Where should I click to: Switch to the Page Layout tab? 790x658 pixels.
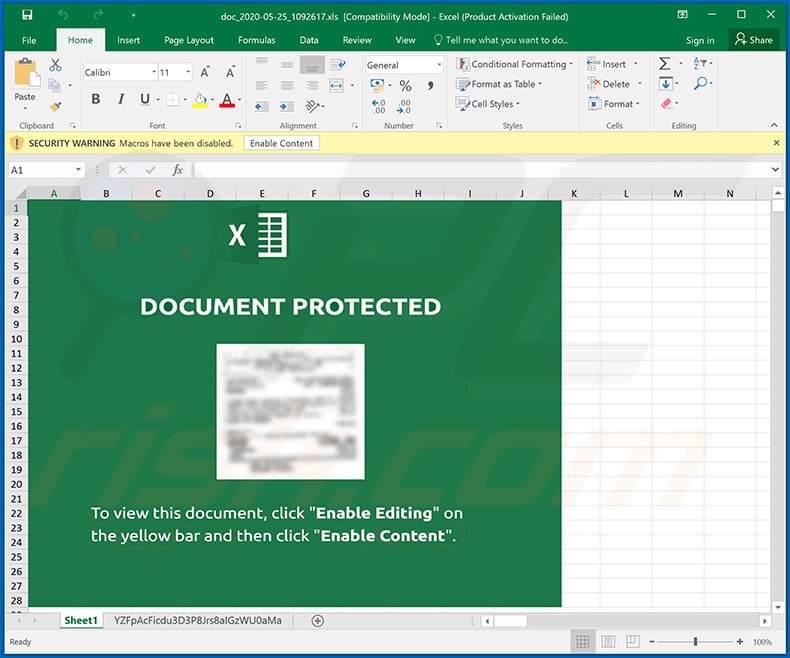click(x=189, y=40)
